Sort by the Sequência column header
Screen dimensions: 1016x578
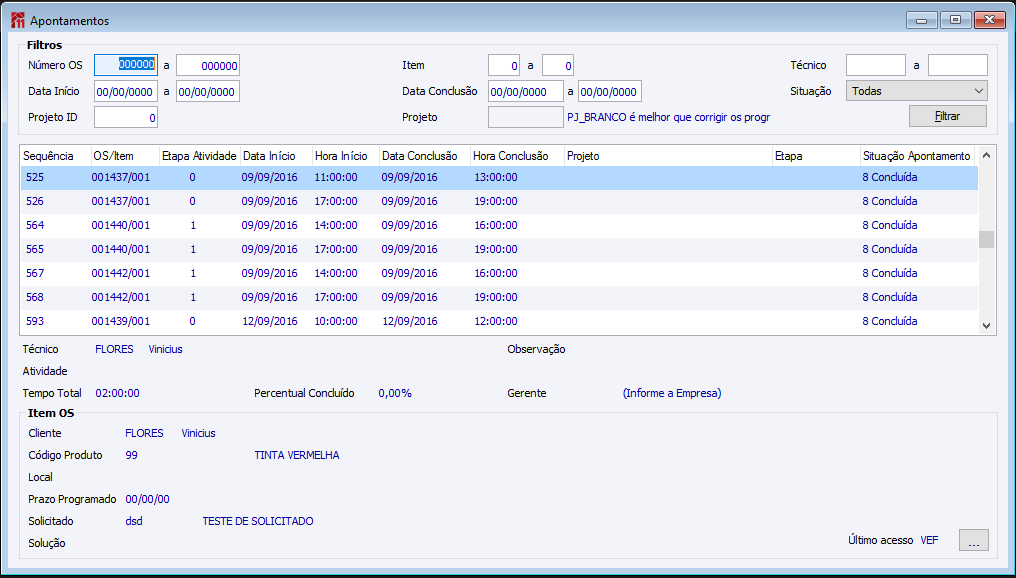(x=50, y=156)
